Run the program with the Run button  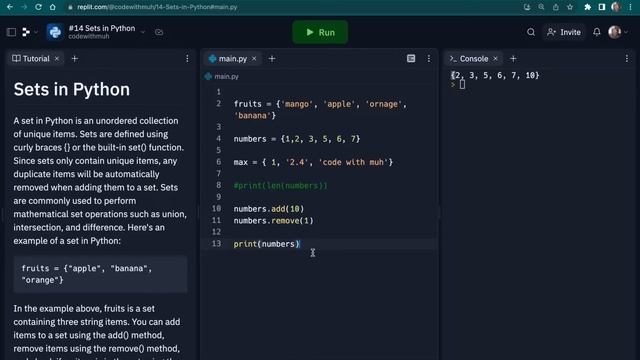(320, 32)
